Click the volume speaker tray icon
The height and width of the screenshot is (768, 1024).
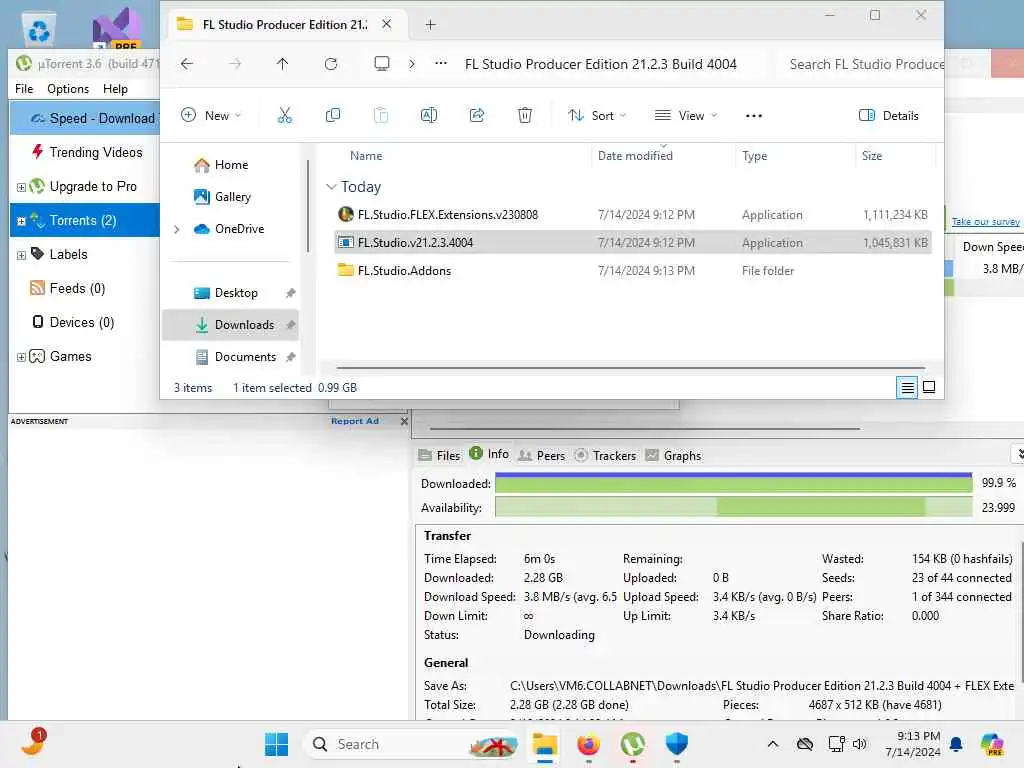(859, 744)
